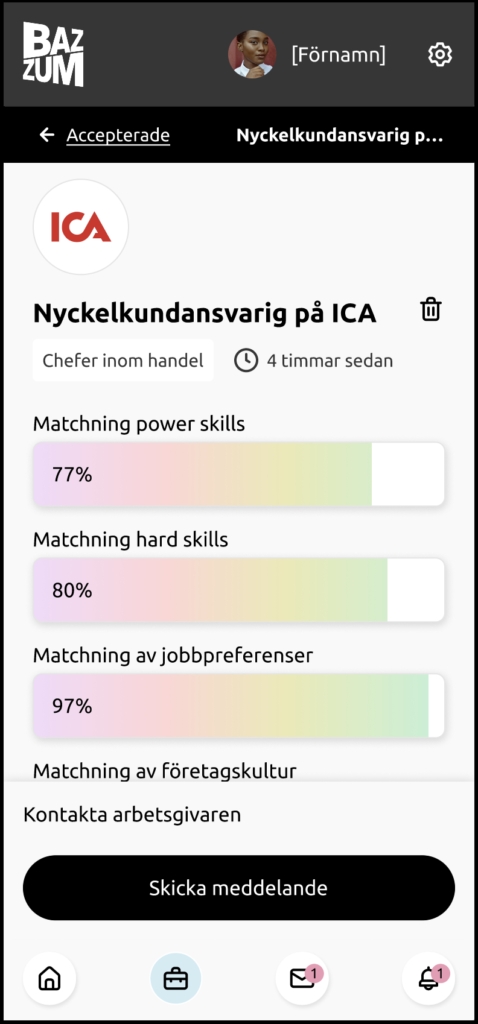This screenshot has width=478, height=1024.
Task: Click the [Förnamn] username label
Action: (338, 55)
